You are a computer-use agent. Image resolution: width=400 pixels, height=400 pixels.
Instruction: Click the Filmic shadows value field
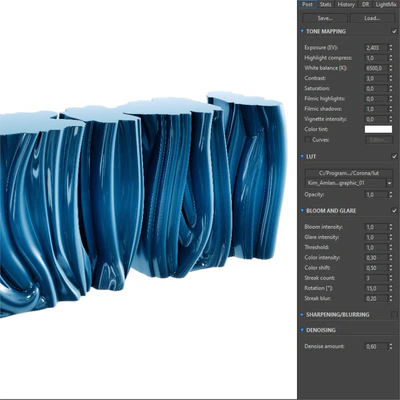click(376, 109)
